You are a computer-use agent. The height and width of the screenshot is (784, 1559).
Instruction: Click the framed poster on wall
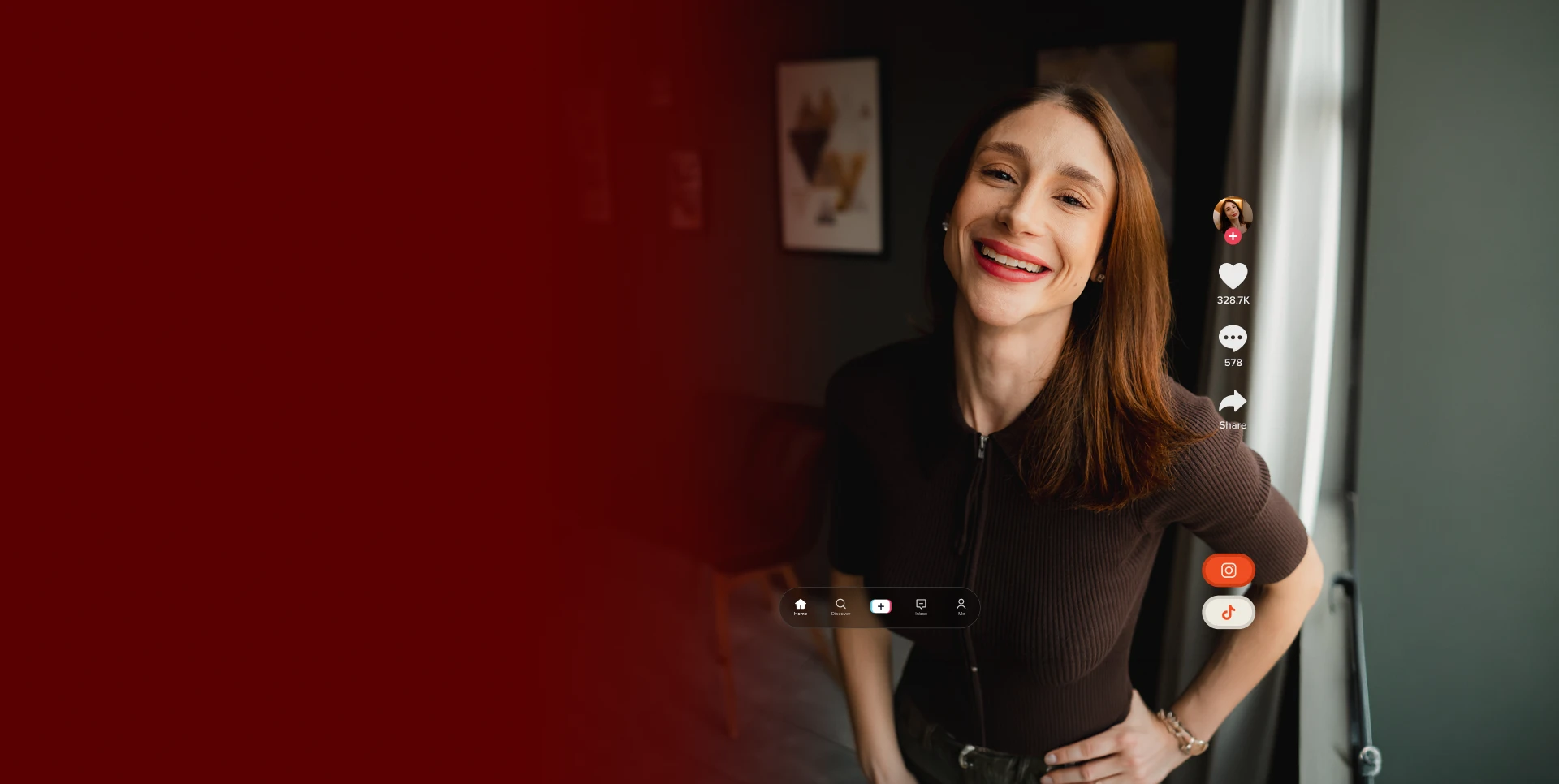click(831, 156)
